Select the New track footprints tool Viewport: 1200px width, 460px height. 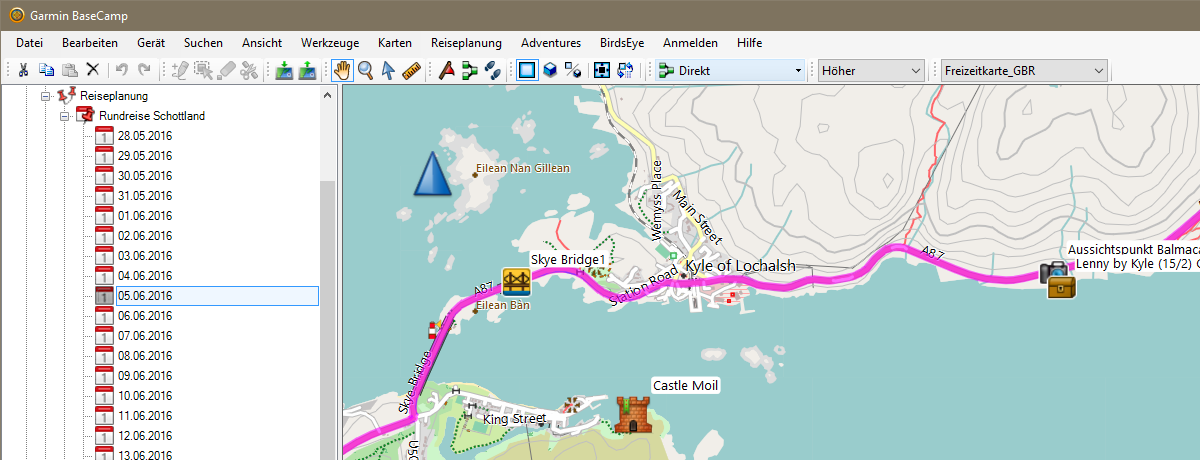point(492,70)
